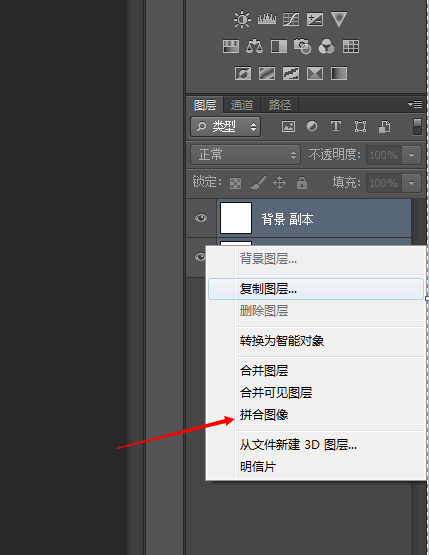Open the layers panel flyout menu
The image size is (429, 555).
pos(415,104)
